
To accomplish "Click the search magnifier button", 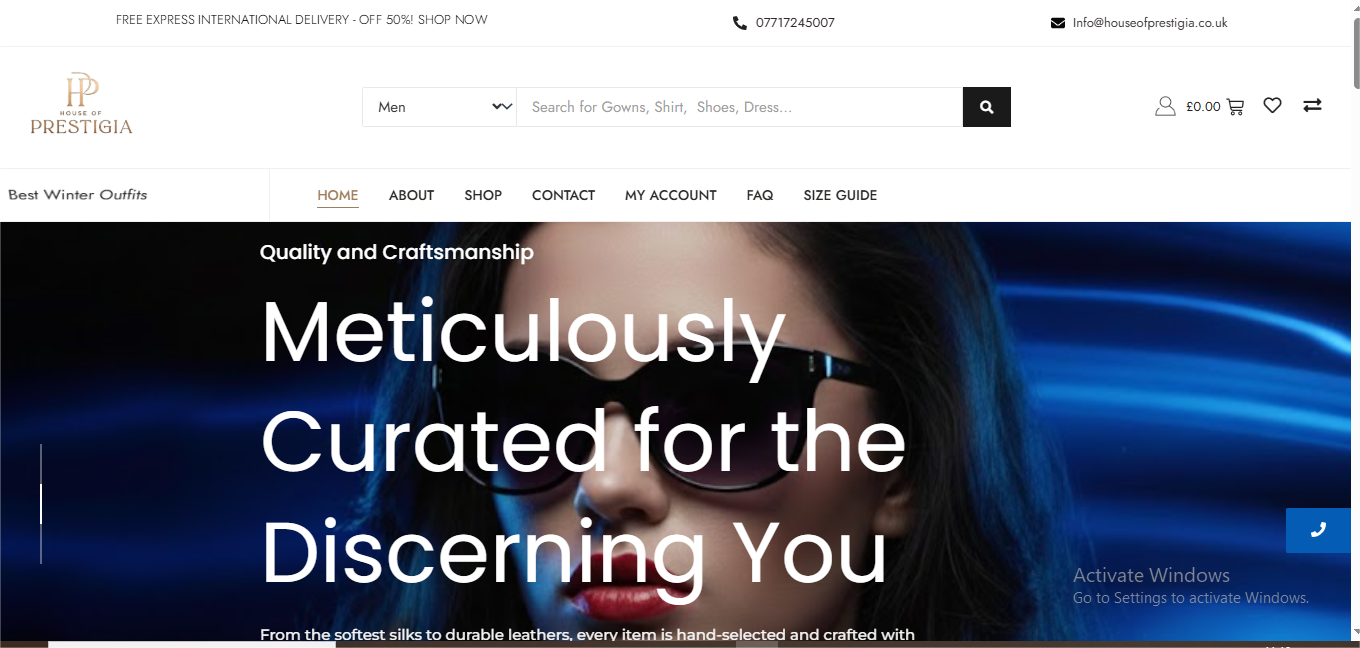I will [987, 107].
